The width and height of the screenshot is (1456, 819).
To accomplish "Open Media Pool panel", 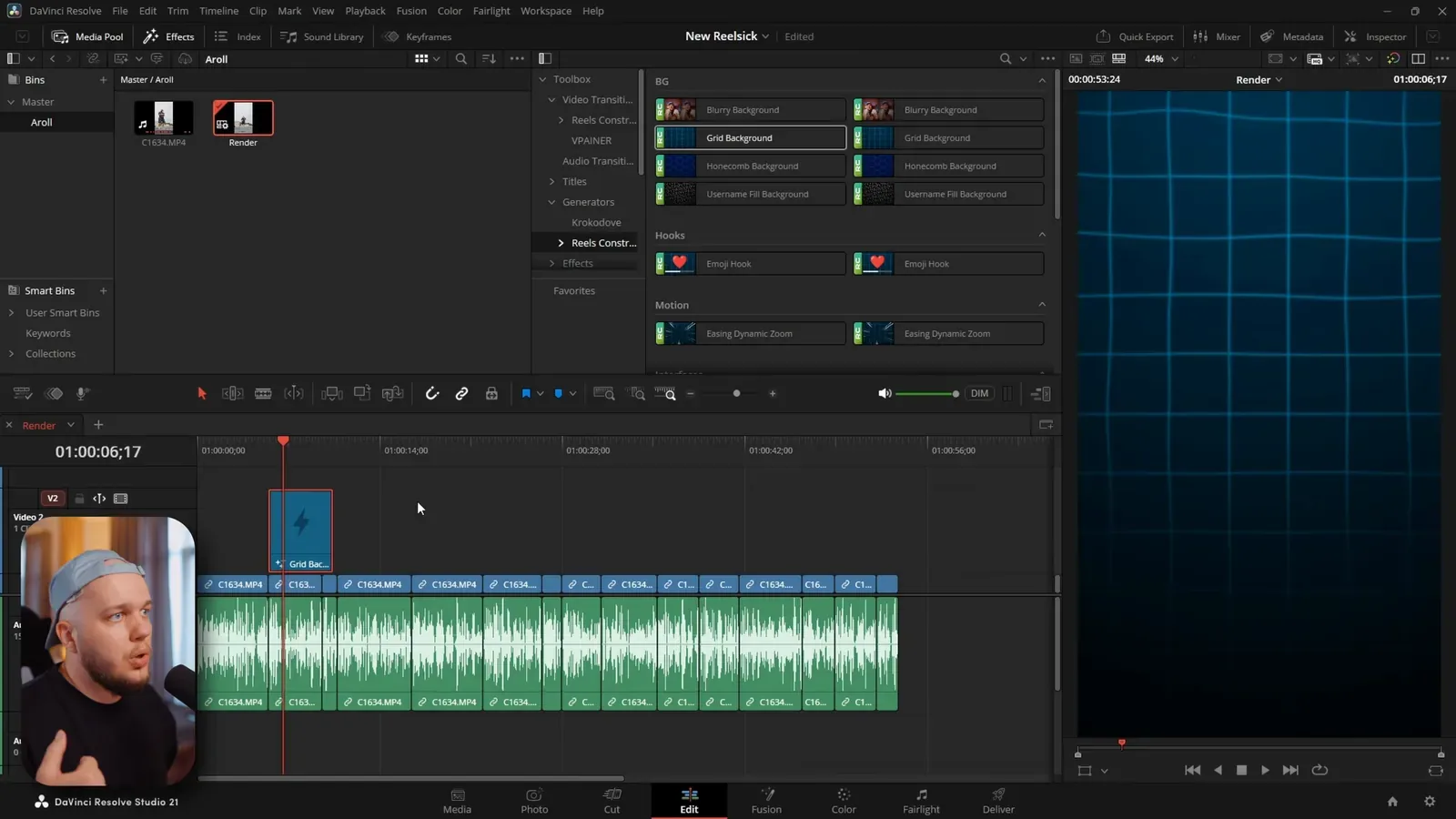I will tap(88, 36).
